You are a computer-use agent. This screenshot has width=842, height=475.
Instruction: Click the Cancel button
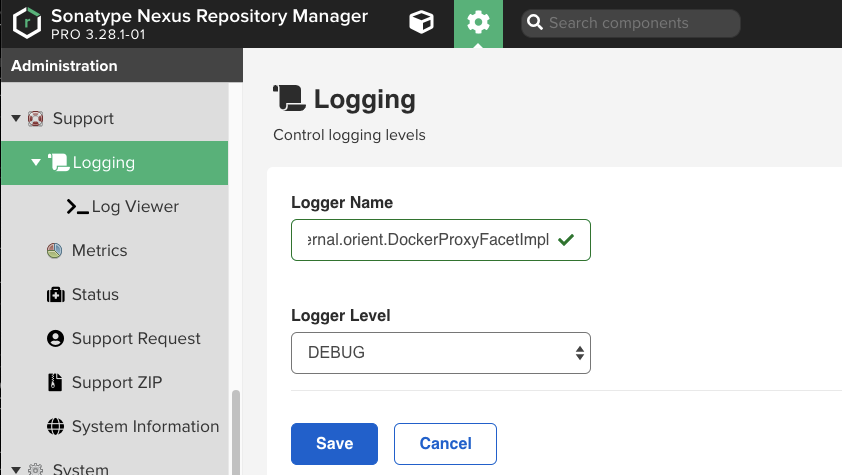click(x=445, y=443)
